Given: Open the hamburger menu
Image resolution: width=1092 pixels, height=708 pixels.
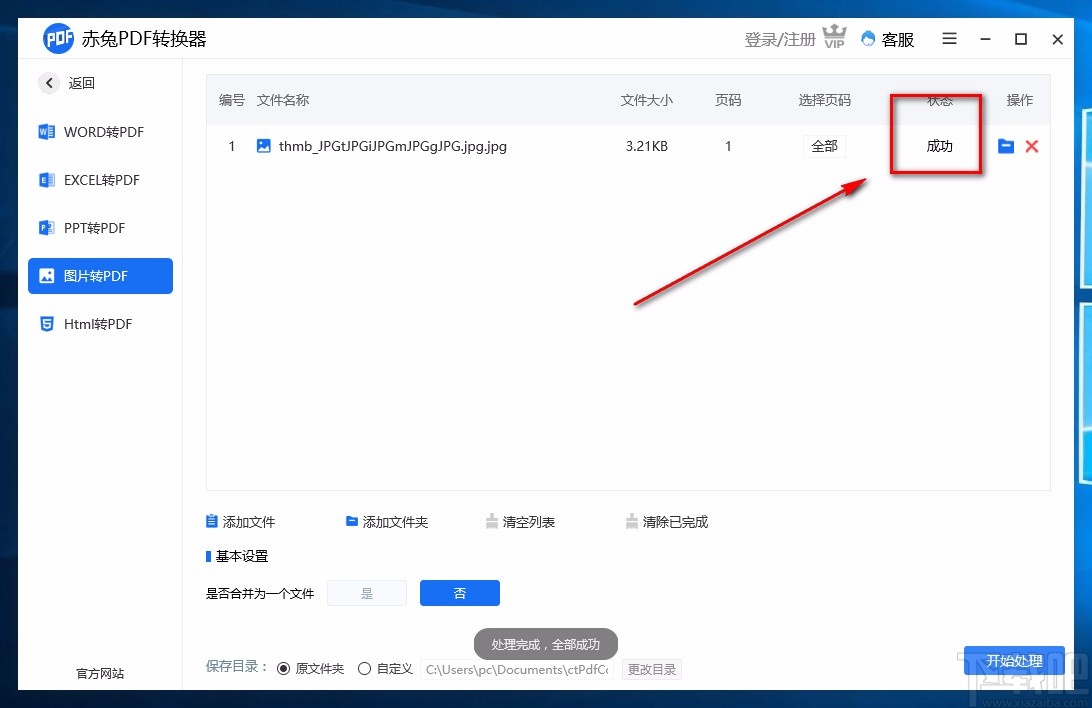Looking at the screenshot, I should [x=948, y=39].
